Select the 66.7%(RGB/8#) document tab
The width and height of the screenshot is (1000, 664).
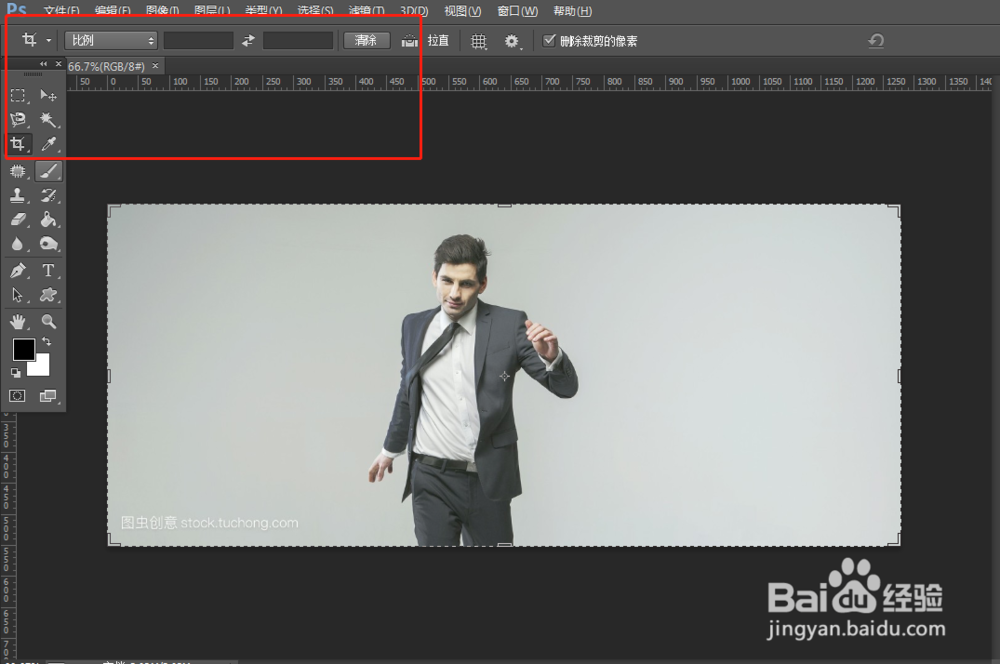point(106,66)
